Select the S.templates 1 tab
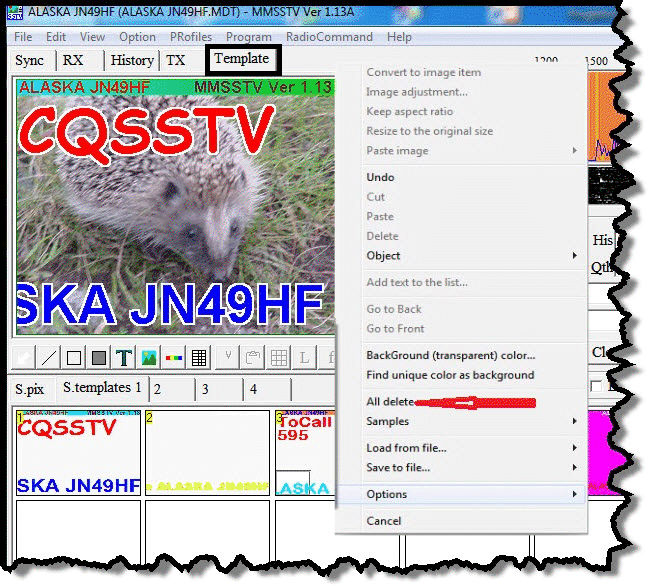Screen dimensions: 648x586 tap(102, 388)
